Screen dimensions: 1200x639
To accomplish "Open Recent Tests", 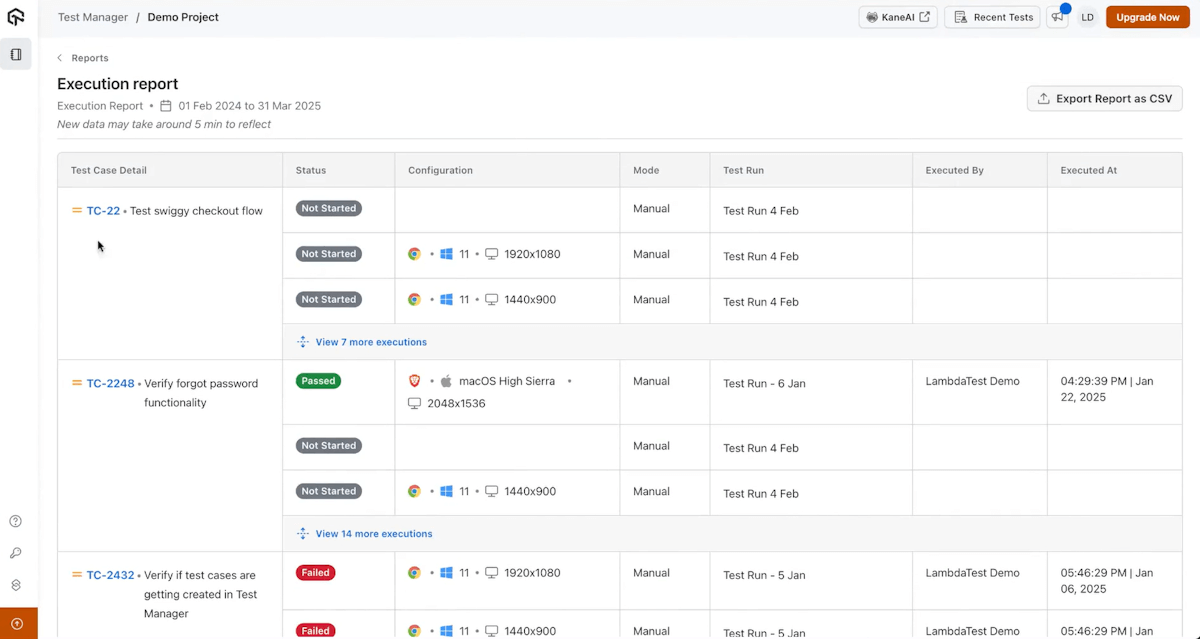I will (x=992, y=17).
